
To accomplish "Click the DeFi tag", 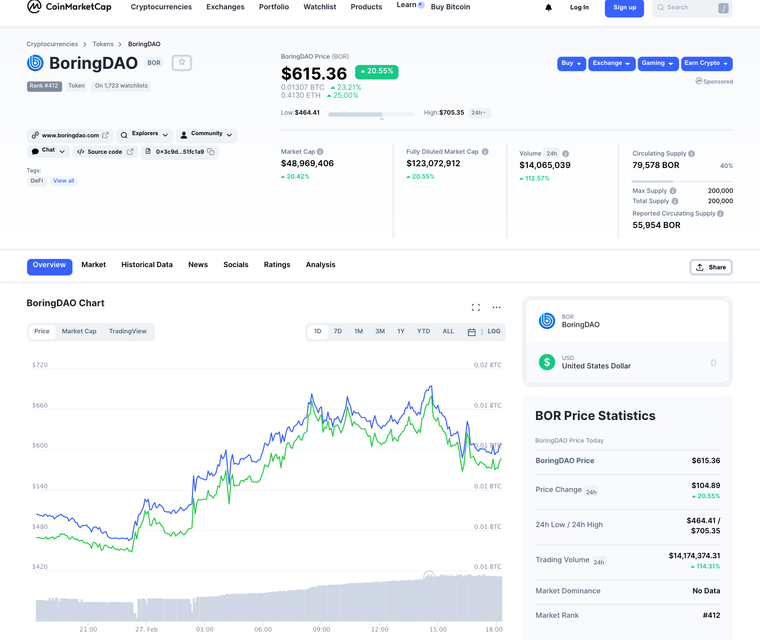I will coord(37,181).
